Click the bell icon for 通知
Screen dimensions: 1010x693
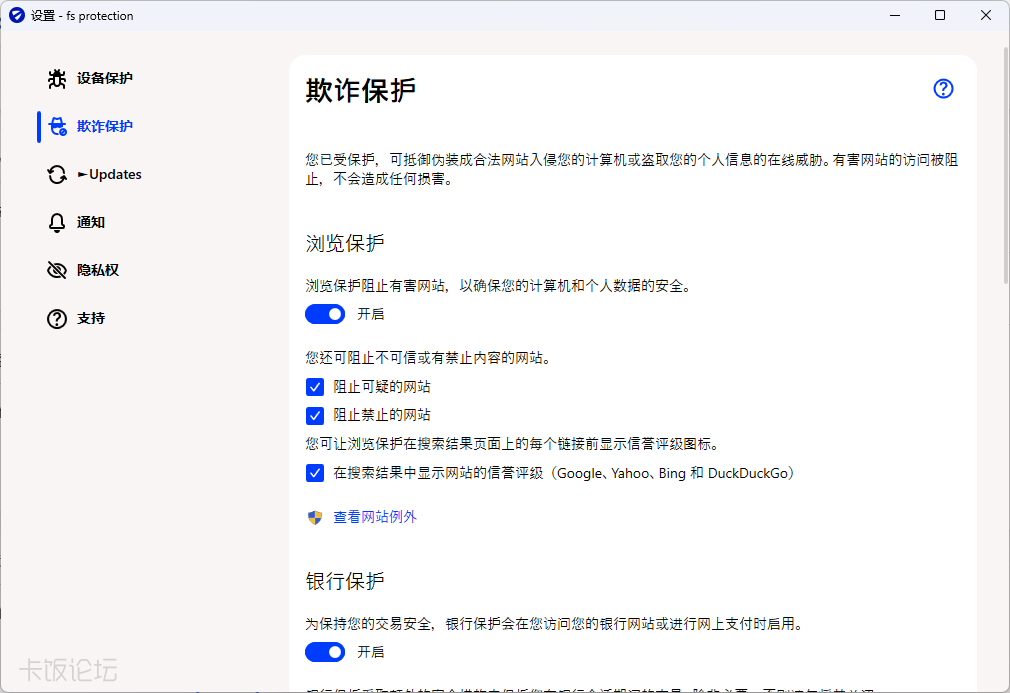tap(57, 223)
